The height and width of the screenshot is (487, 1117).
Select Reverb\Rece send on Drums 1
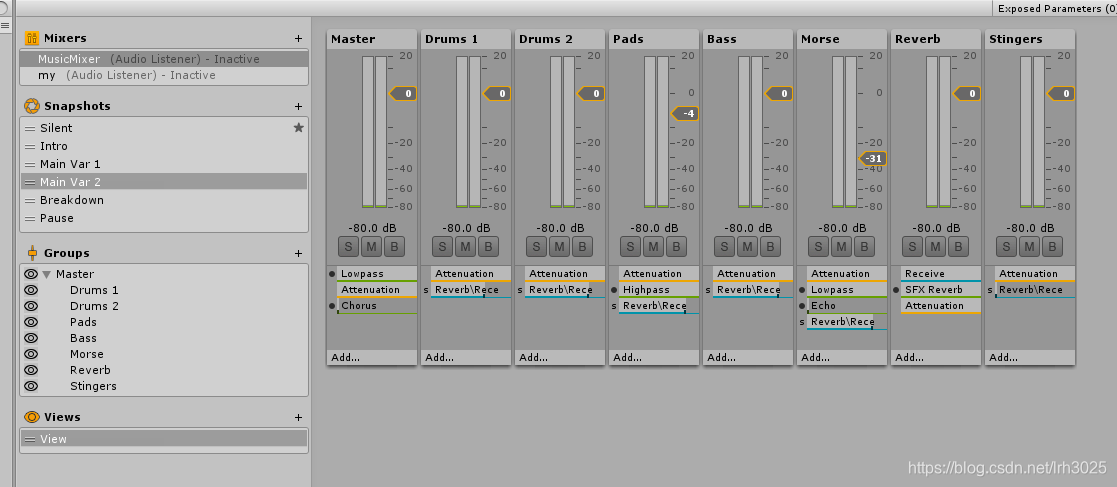coord(471,290)
